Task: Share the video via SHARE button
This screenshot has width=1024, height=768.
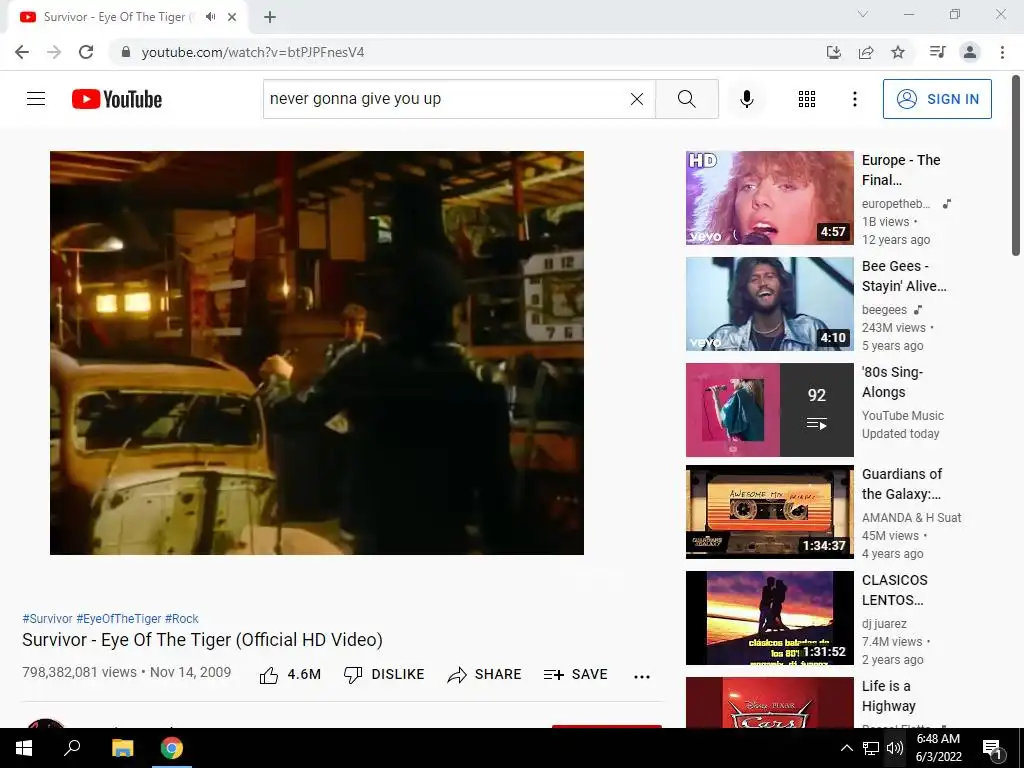Action: coord(484,675)
